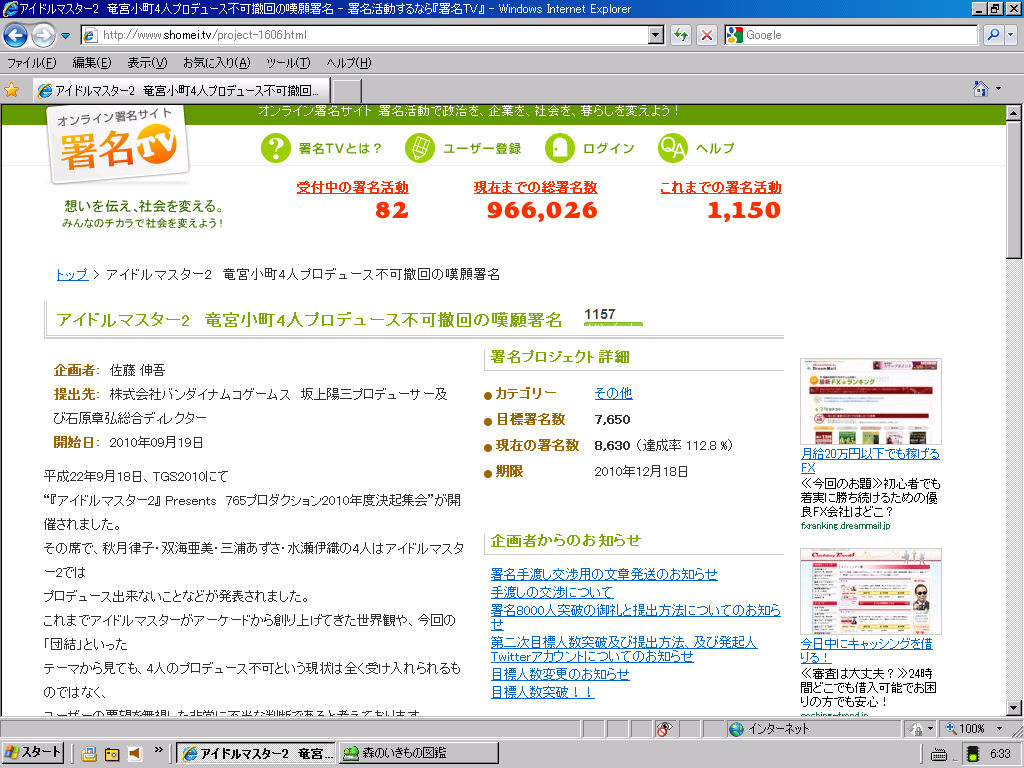Open the 月給20万円以下でも稼げるFX ad link
Viewport: 1024px width, 768px height.
[870, 460]
